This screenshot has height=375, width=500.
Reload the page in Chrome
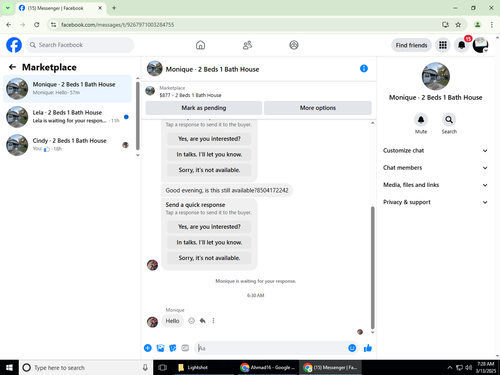[37, 25]
